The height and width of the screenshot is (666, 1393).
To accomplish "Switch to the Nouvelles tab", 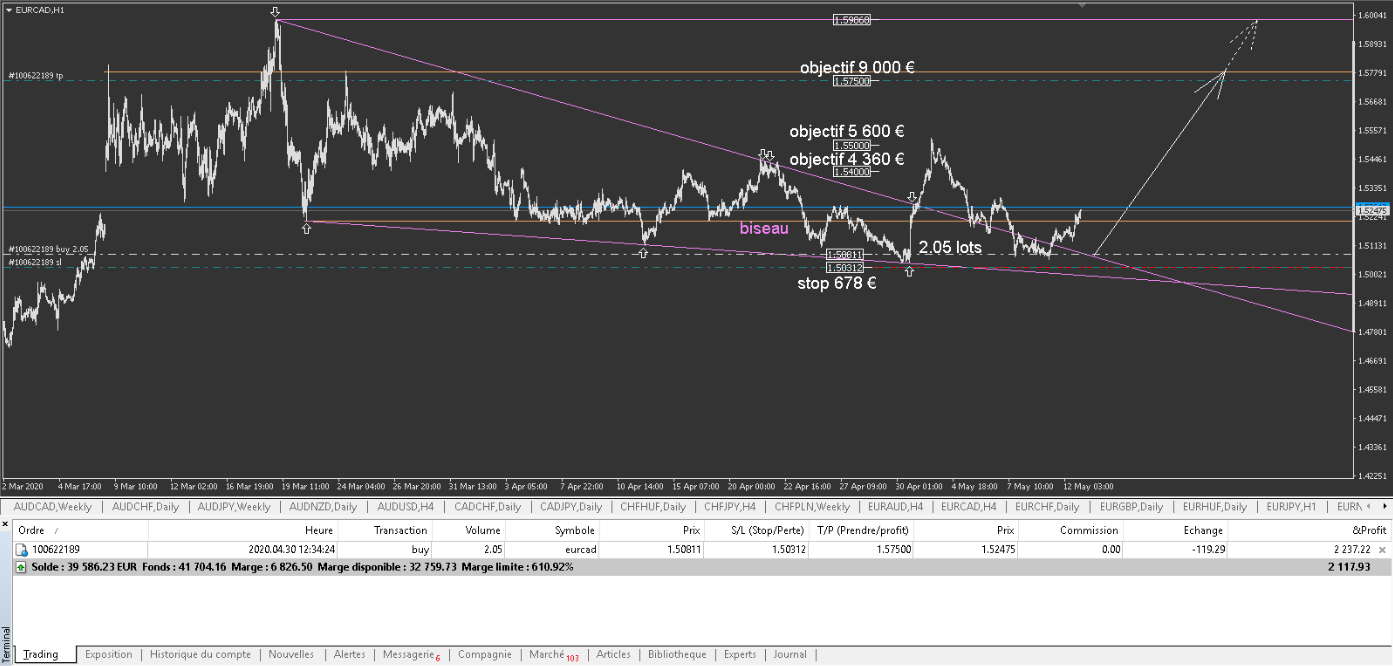I will pyautogui.click(x=291, y=655).
